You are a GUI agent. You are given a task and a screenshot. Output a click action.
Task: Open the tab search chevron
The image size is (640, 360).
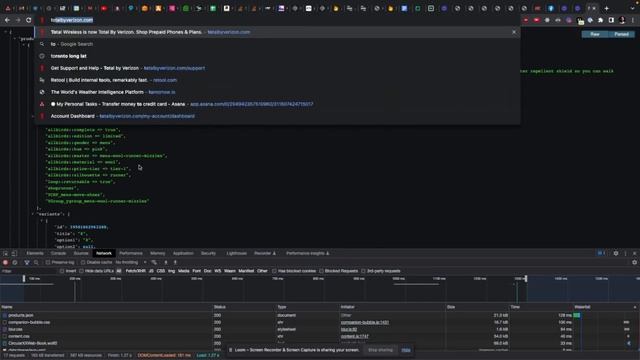click(x=632, y=8)
